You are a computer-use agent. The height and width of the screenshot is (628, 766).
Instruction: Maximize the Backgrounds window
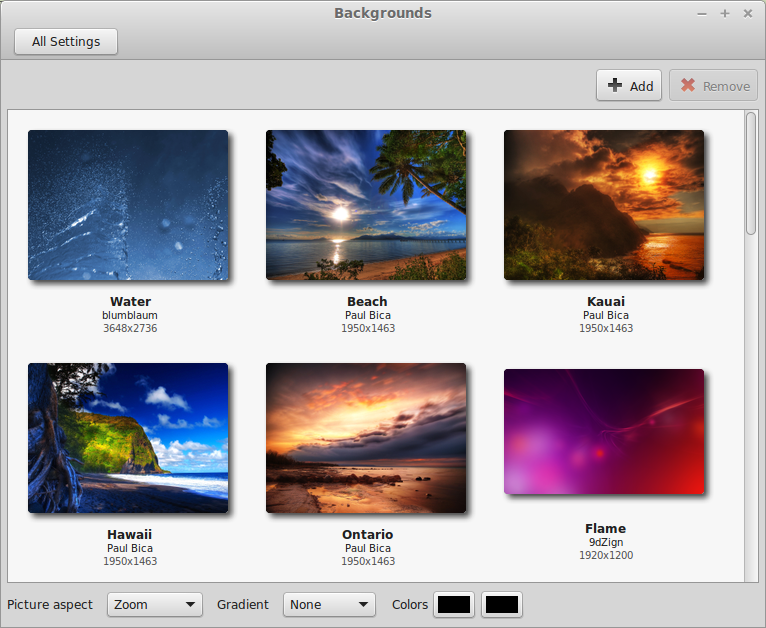pos(725,14)
